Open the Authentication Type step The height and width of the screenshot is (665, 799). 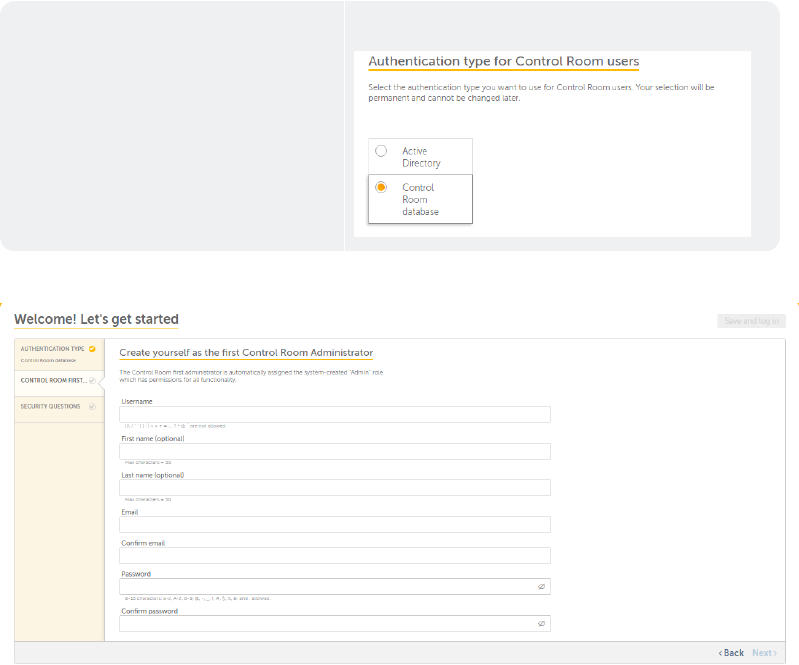[52, 349]
